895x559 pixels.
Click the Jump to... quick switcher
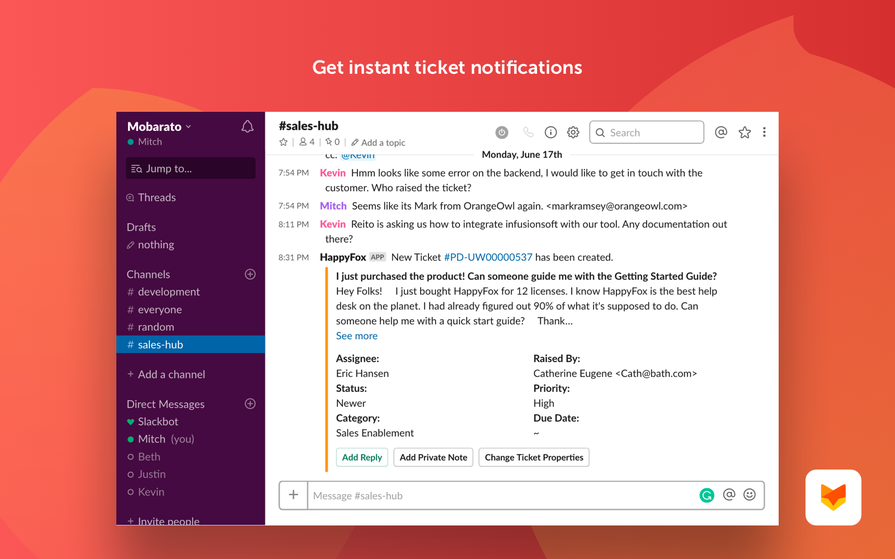191,168
